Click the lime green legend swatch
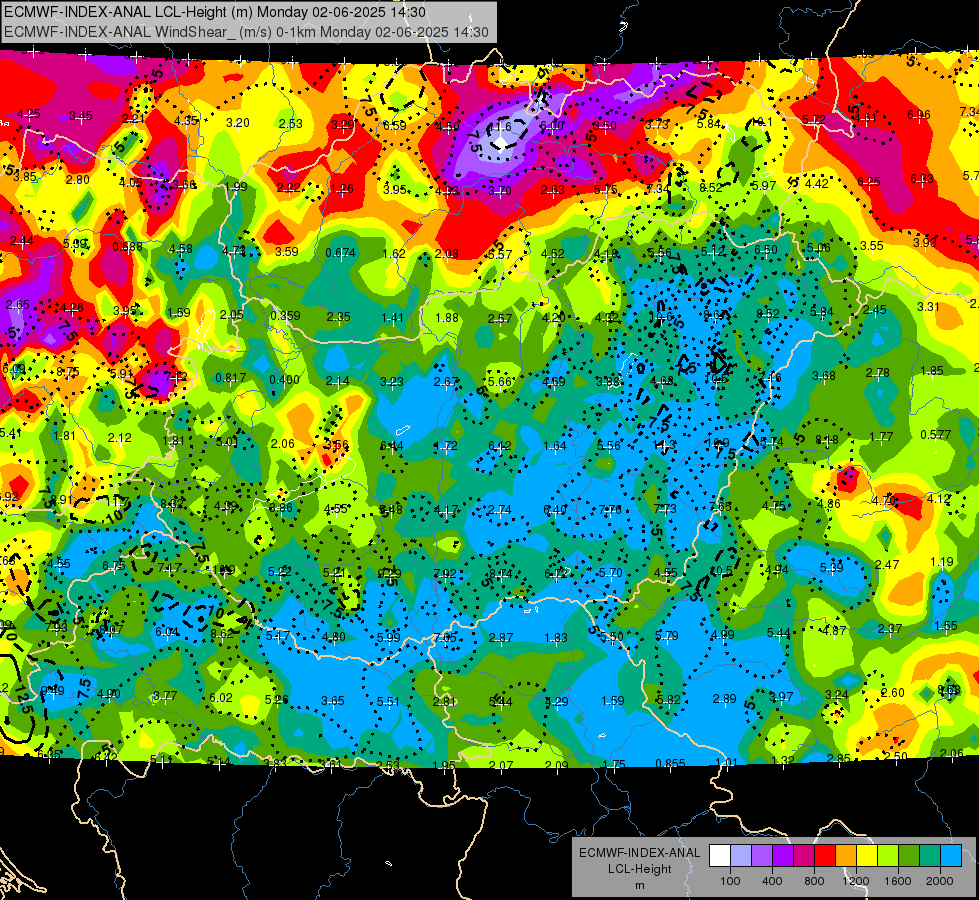979x900 pixels. (x=888, y=856)
